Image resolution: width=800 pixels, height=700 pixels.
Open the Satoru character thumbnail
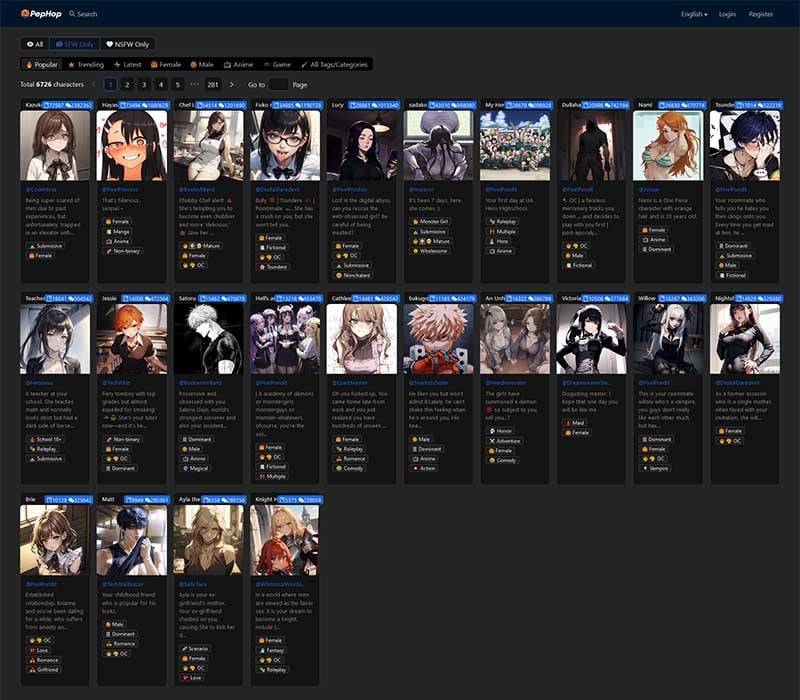pos(208,339)
